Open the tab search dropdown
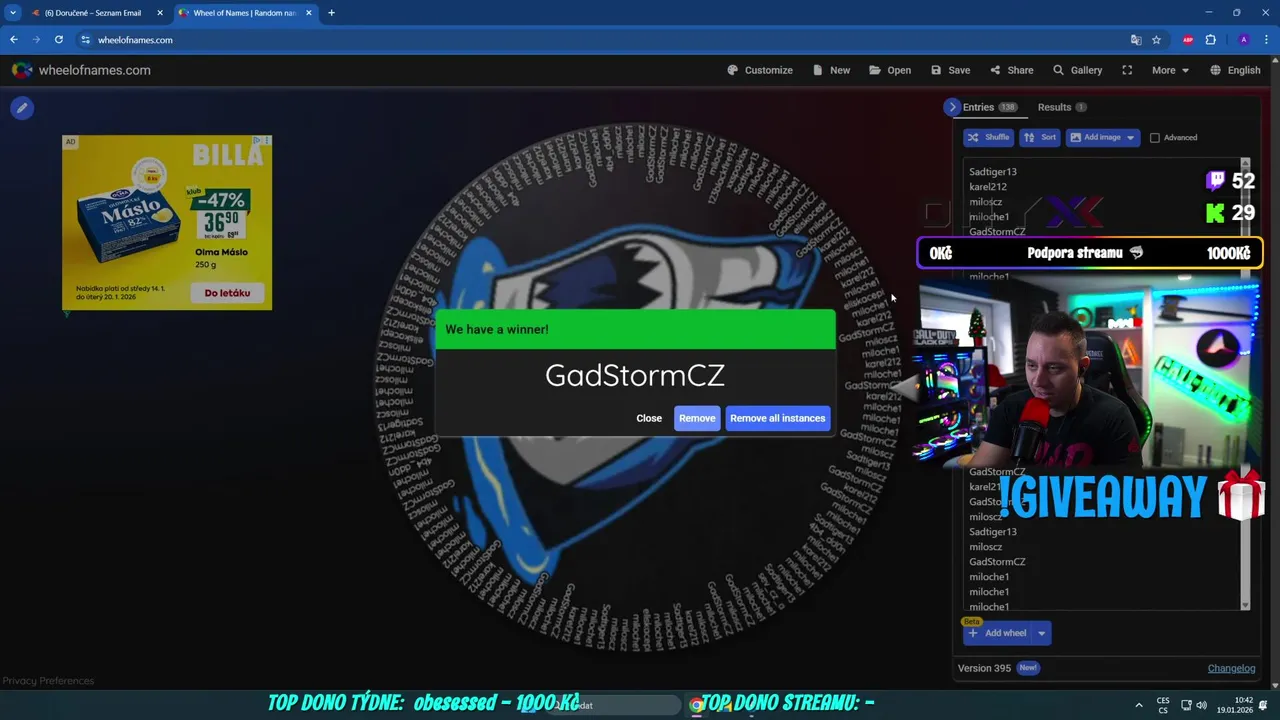 [x=13, y=13]
